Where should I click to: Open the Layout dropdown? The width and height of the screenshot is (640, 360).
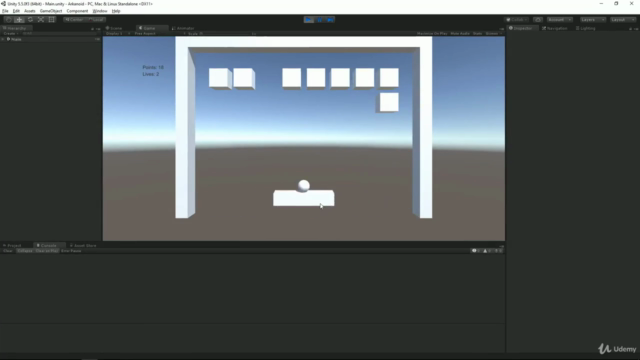pyautogui.click(x=623, y=20)
